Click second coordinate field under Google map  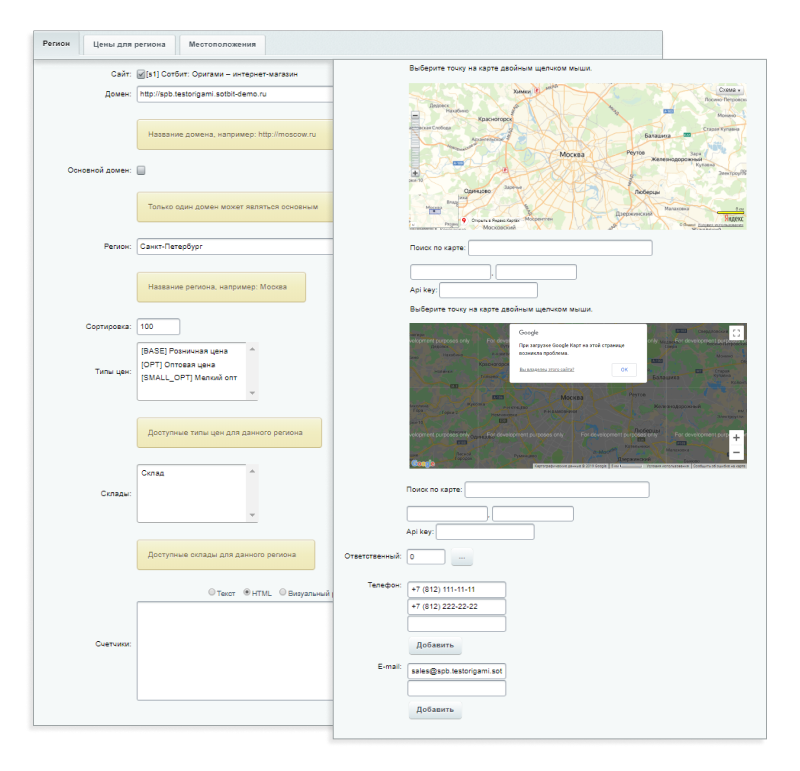coord(533,514)
